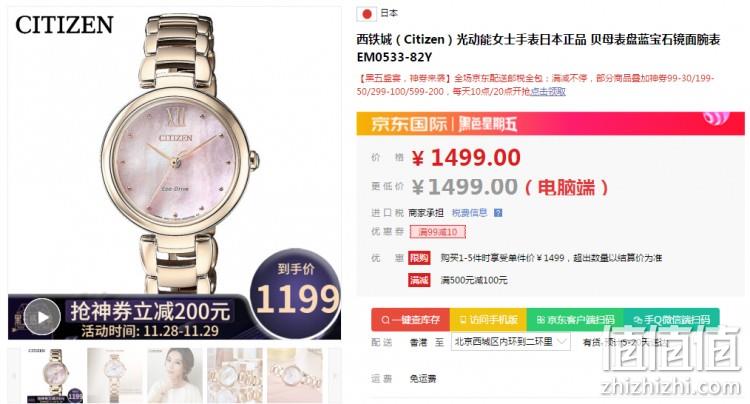Select the thumbnail with the female model
This screenshot has width=750, height=404.
coord(175,375)
